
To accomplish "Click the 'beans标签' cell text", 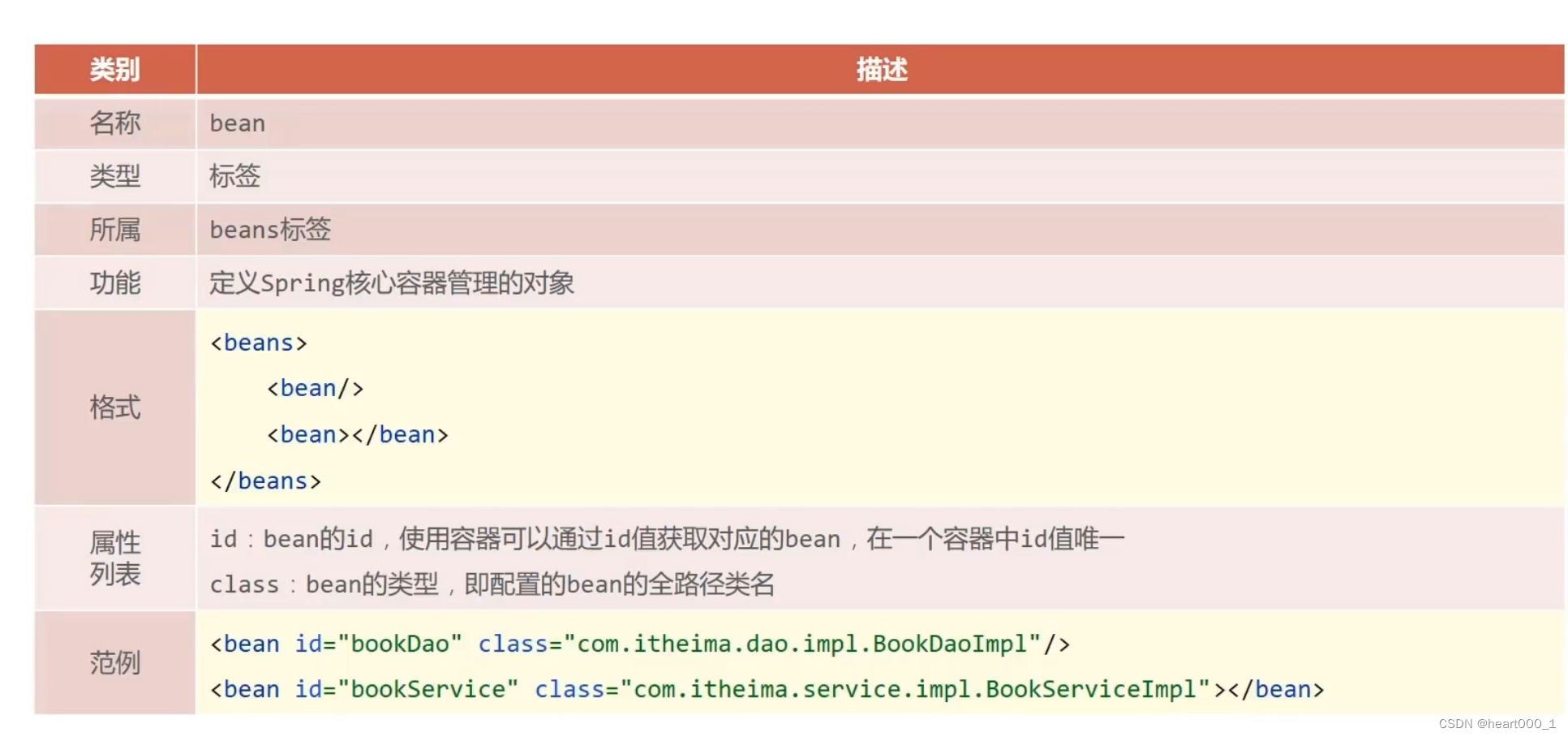I will pos(270,230).
